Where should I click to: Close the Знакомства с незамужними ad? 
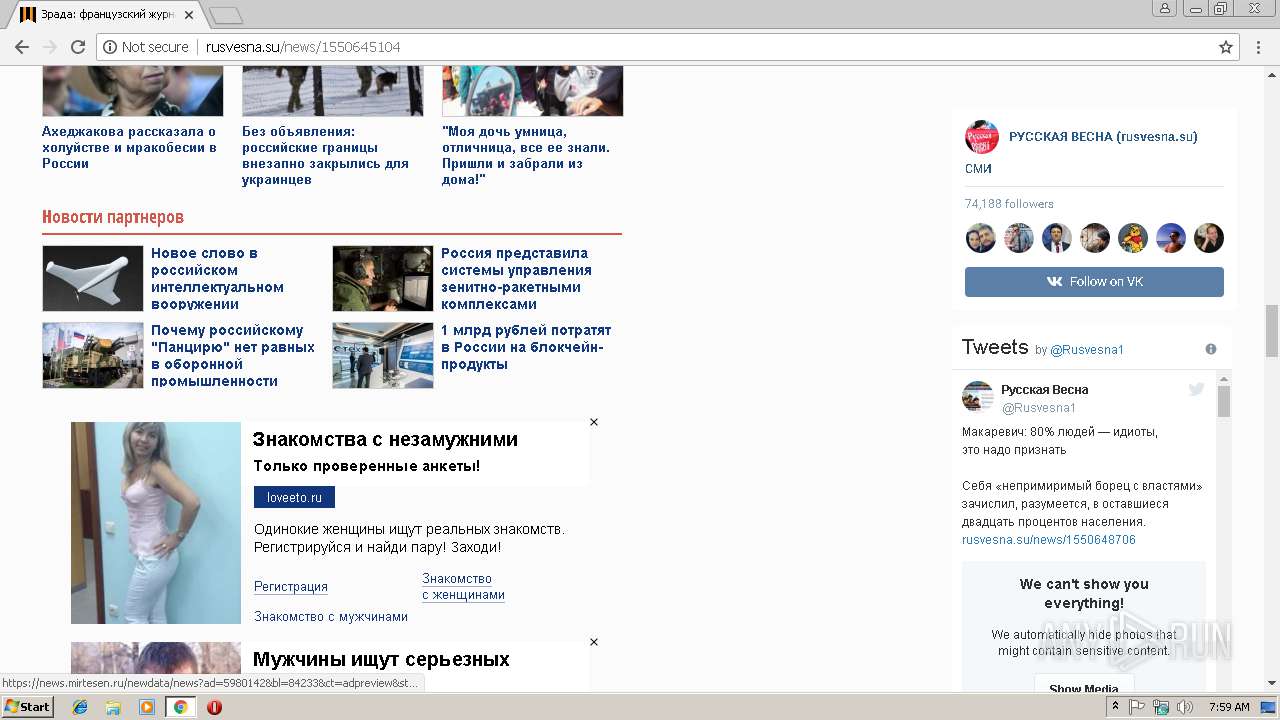[x=594, y=422]
